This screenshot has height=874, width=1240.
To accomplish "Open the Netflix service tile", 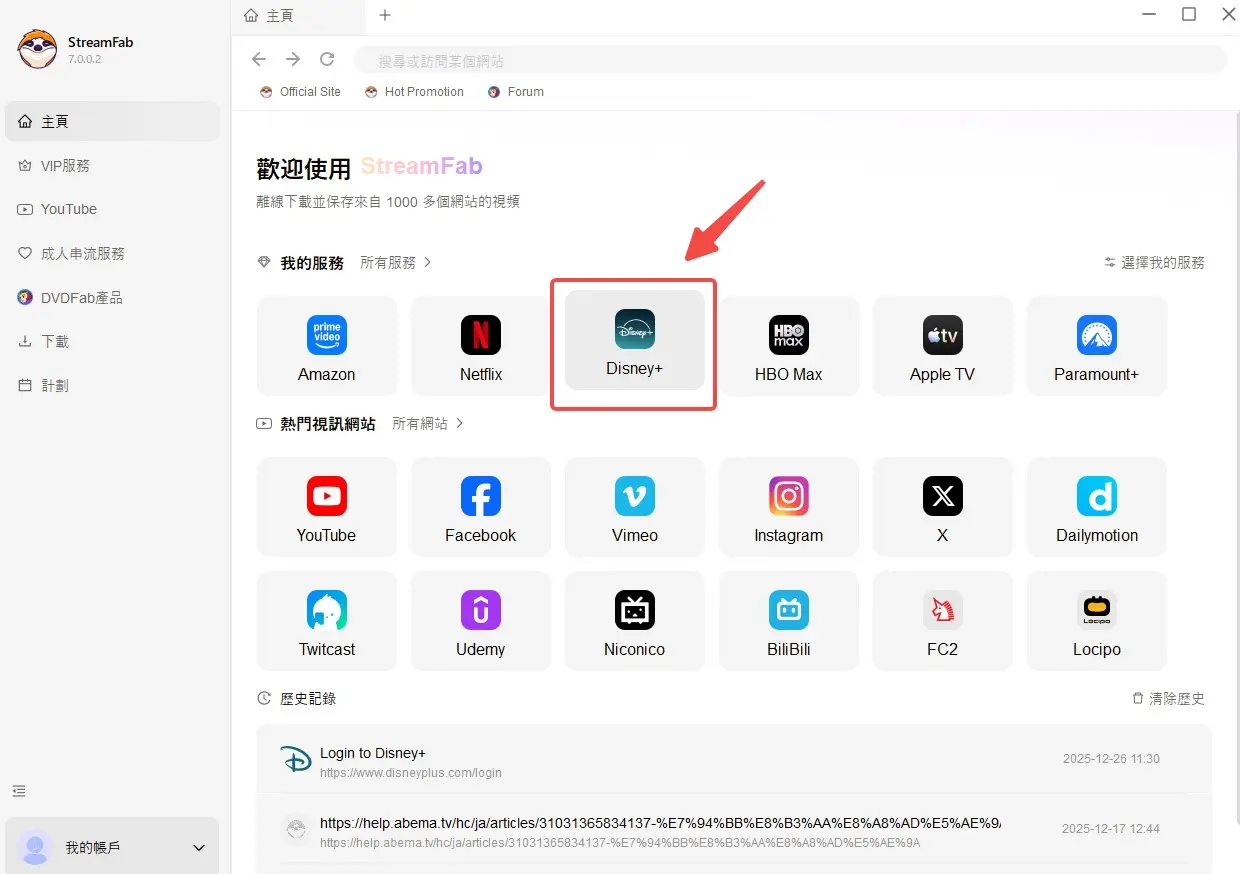I will pyautogui.click(x=481, y=346).
